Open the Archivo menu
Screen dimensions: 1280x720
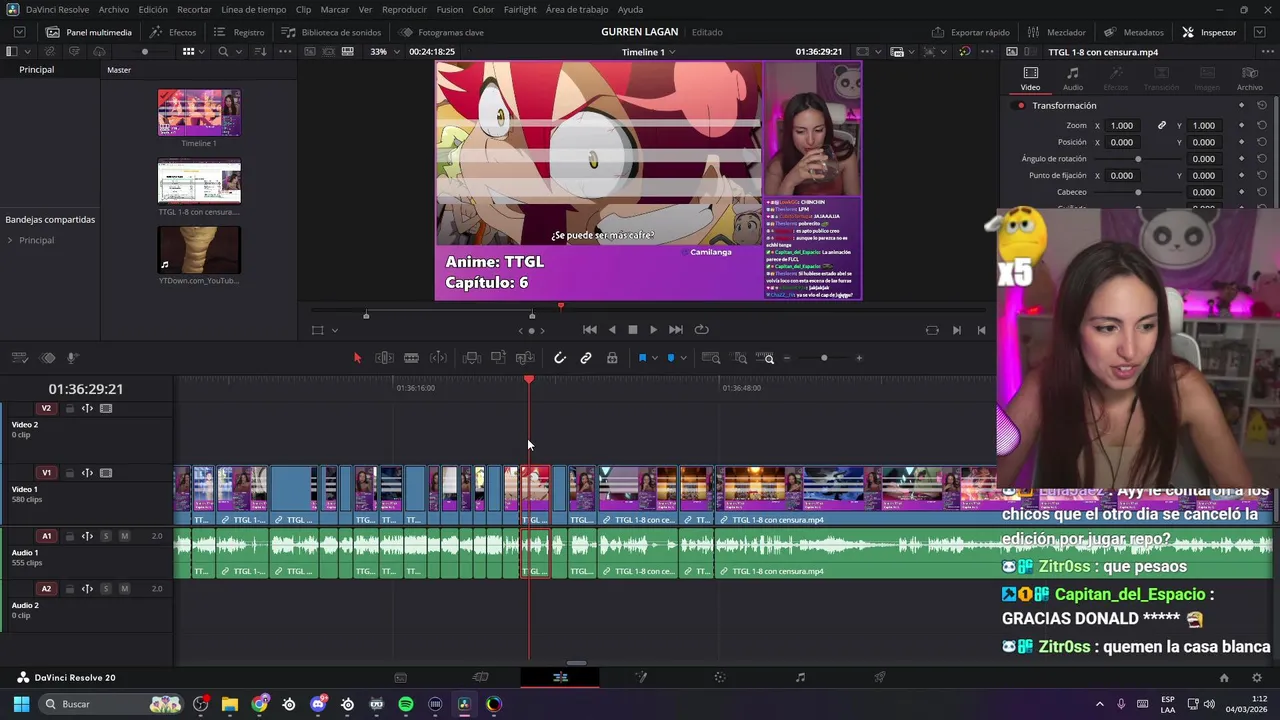point(113,9)
